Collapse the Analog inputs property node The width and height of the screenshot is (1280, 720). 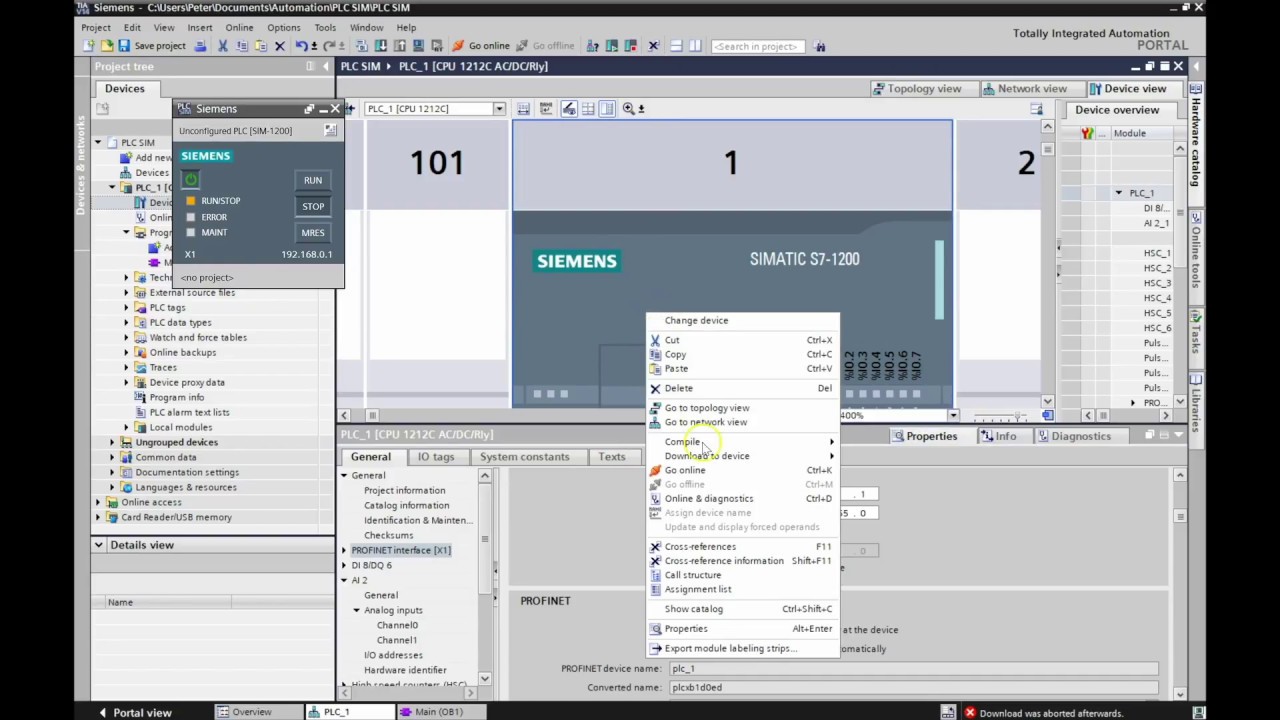[x=356, y=610]
